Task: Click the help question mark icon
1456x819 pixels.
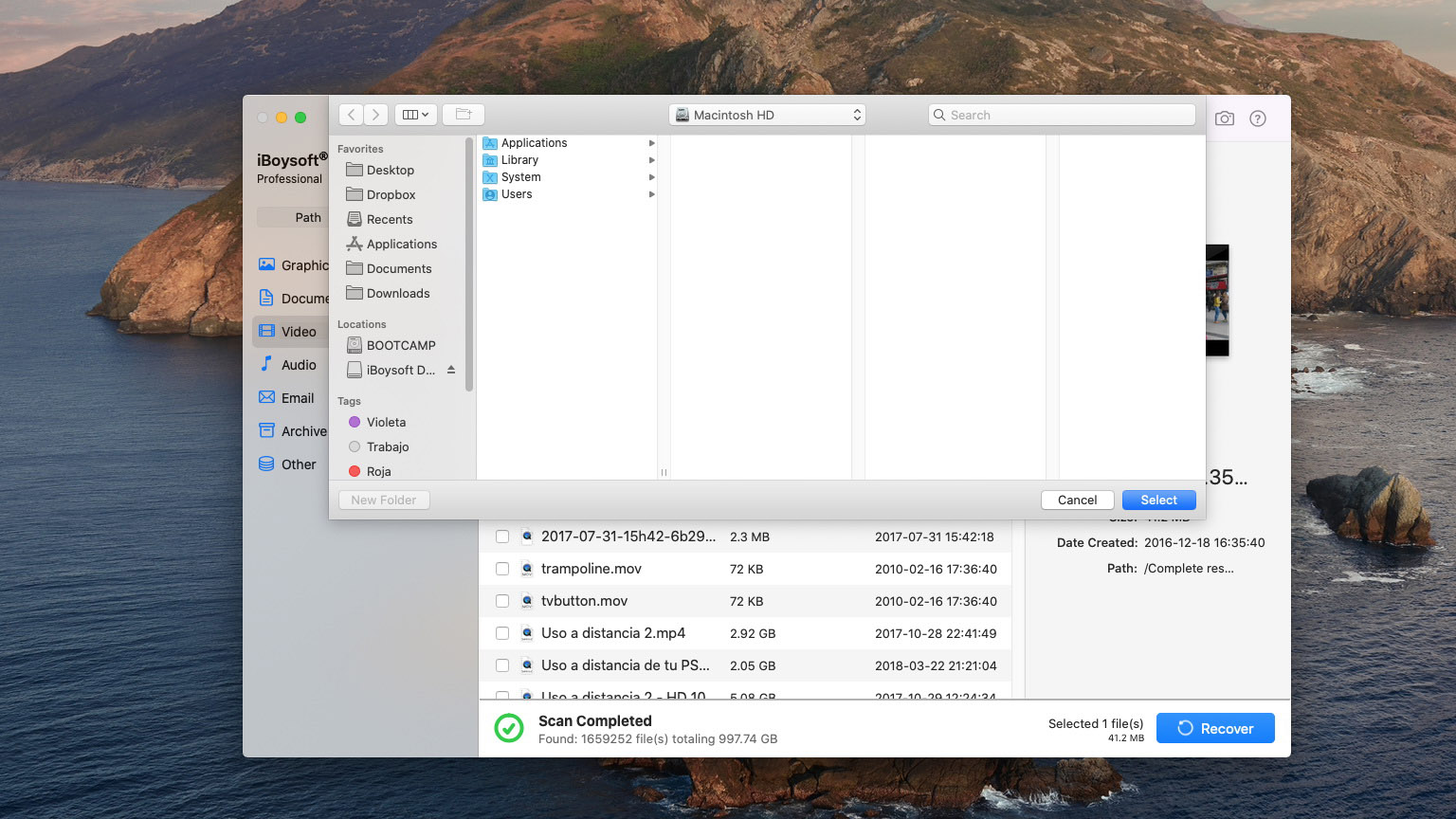Action: [x=1258, y=118]
